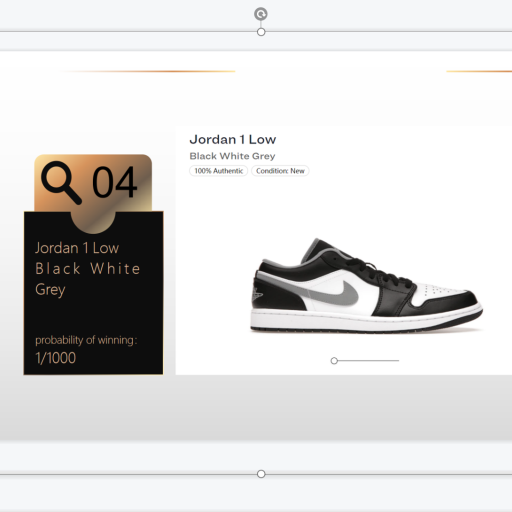Select the Black White gold caption line
512x512 pixels.
88,269
